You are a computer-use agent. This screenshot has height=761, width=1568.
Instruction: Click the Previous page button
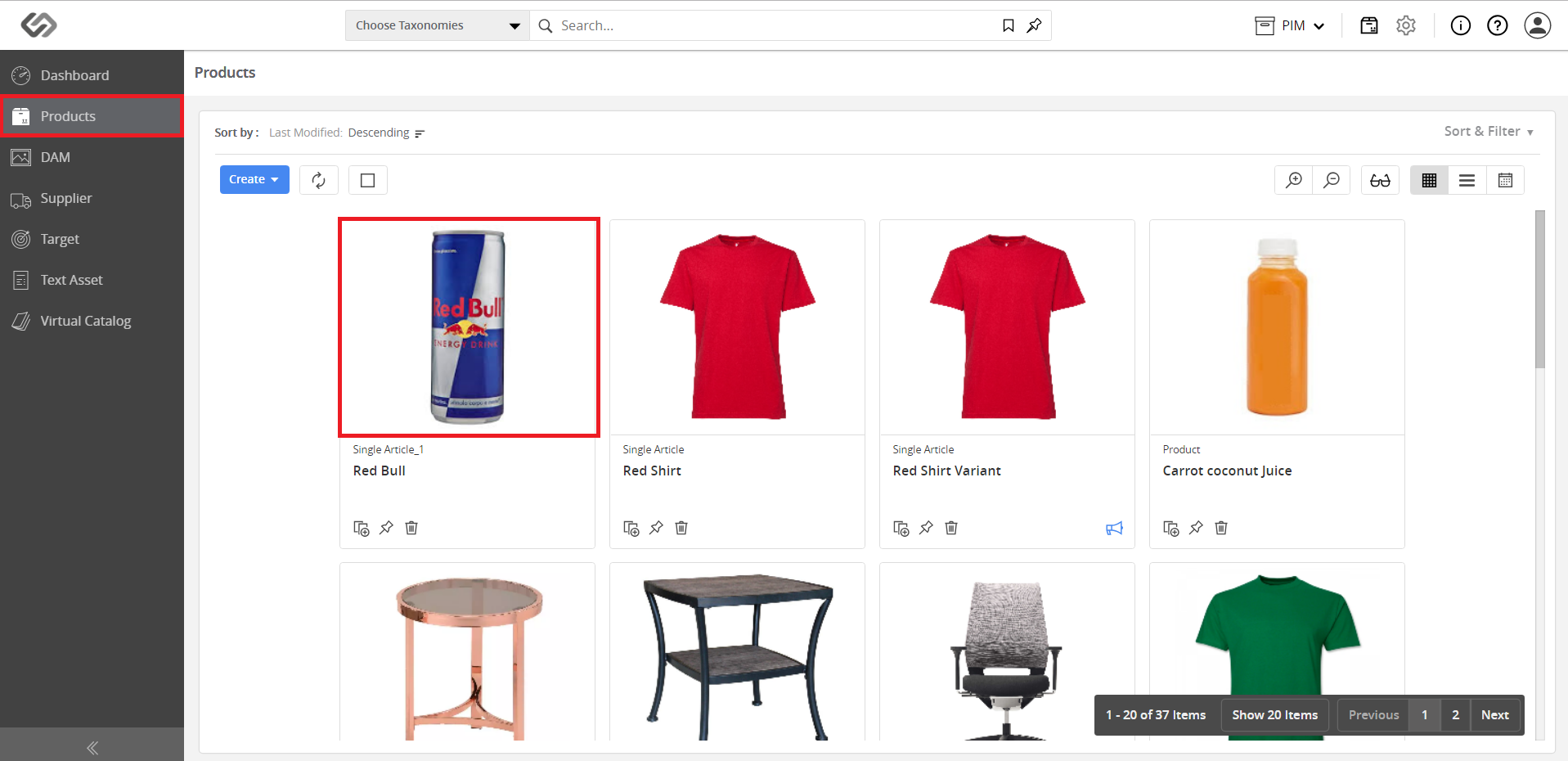pos(1373,715)
